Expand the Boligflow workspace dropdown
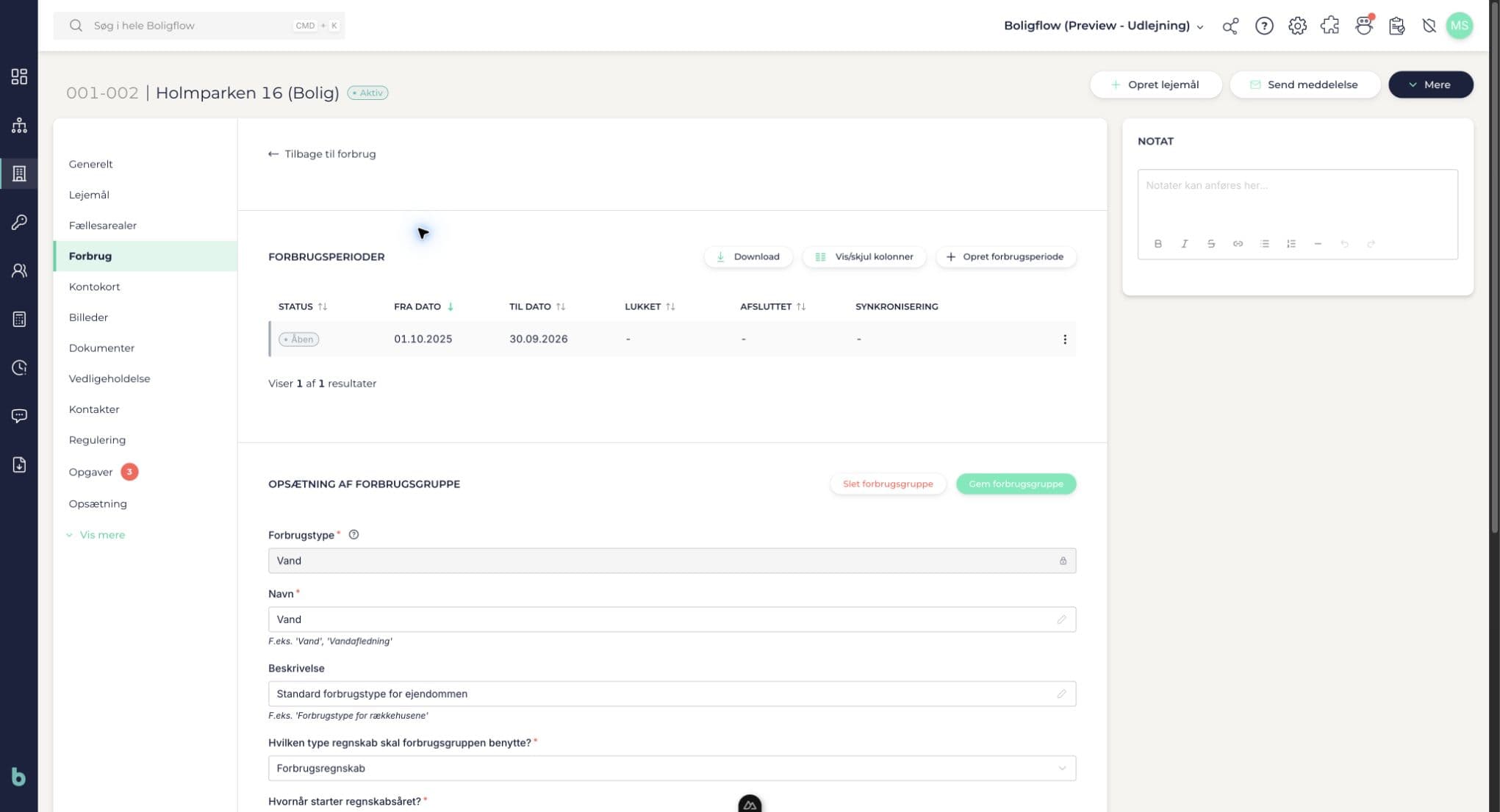The image size is (1500, 812). (x=1104, y=26)
